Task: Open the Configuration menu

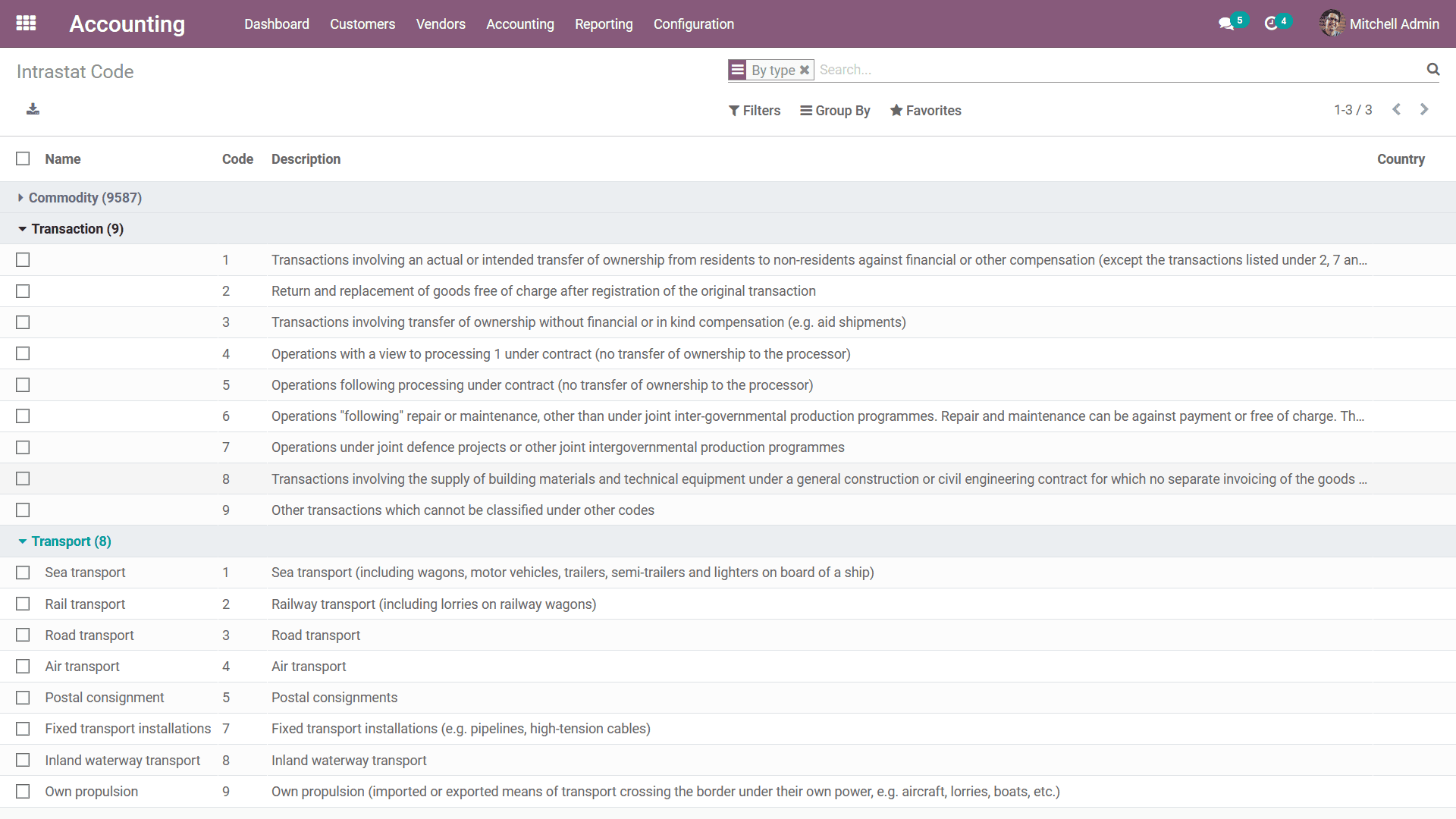Action: click(x=694, y=24)
